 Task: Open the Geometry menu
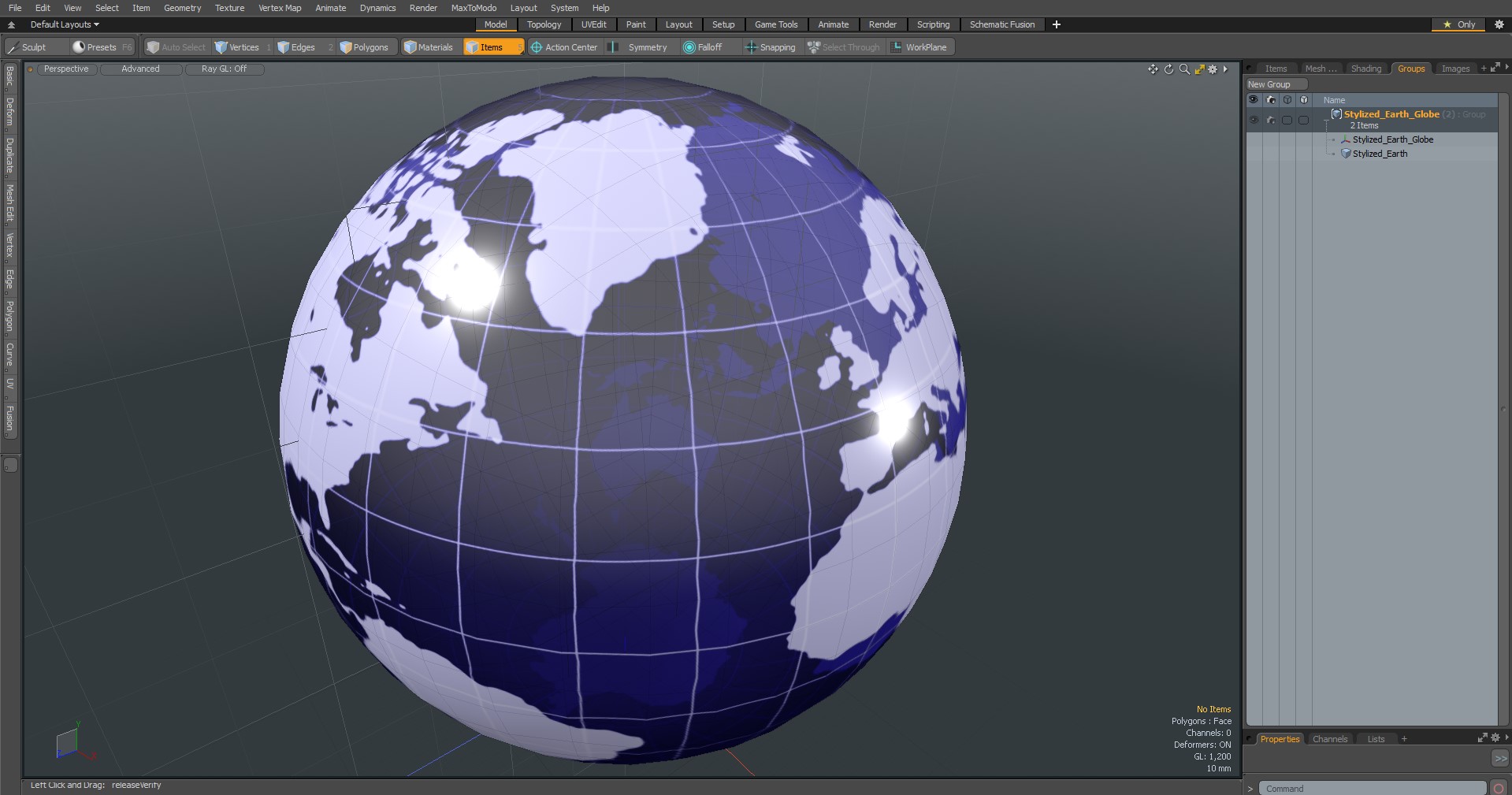point(182,8)
